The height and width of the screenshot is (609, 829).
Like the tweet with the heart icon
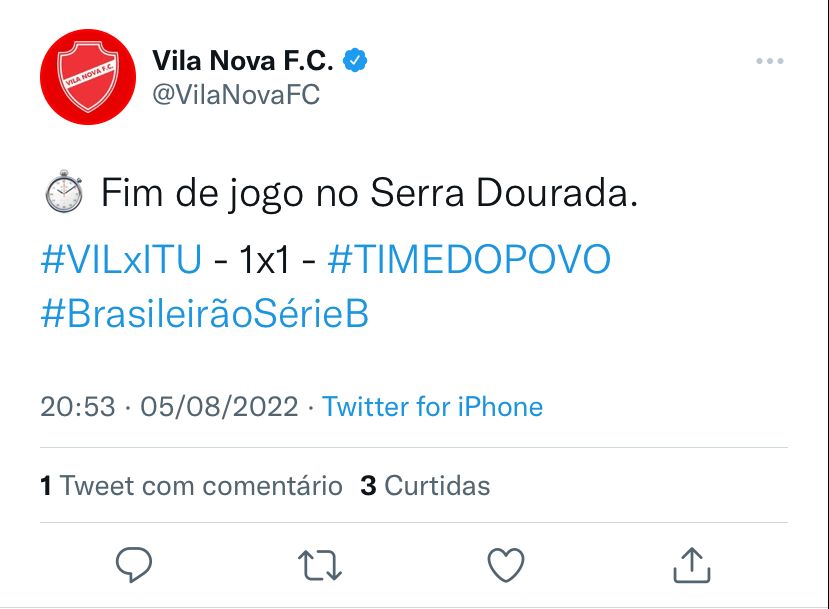505,564
